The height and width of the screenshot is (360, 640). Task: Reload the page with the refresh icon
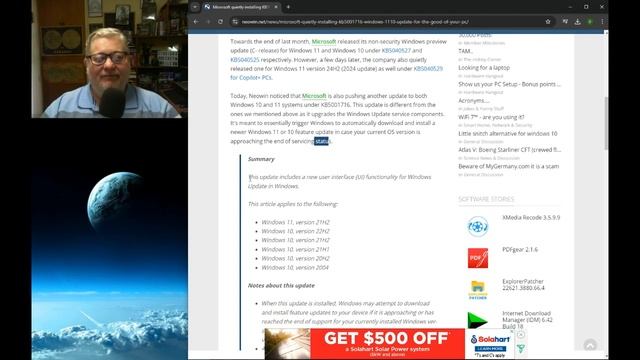pos(220,22)
